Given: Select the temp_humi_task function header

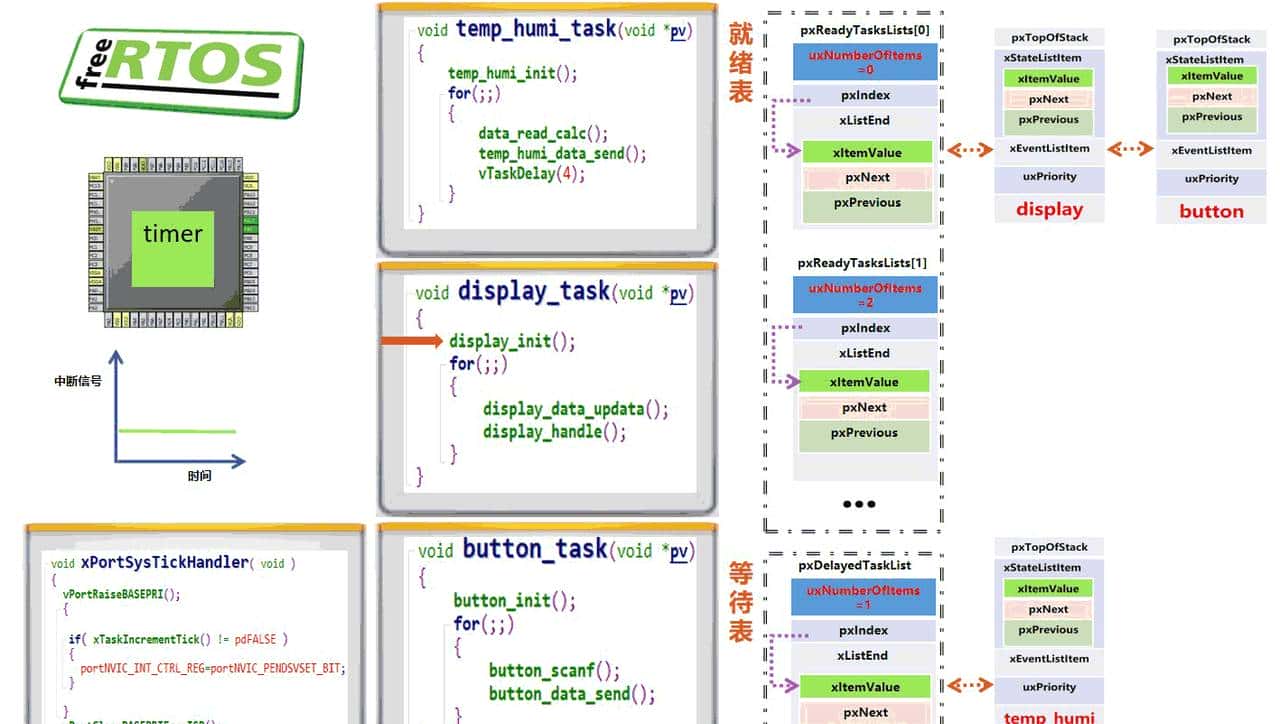Looking at the screenshot, I should pyautogui.click(x=553, y=29).
